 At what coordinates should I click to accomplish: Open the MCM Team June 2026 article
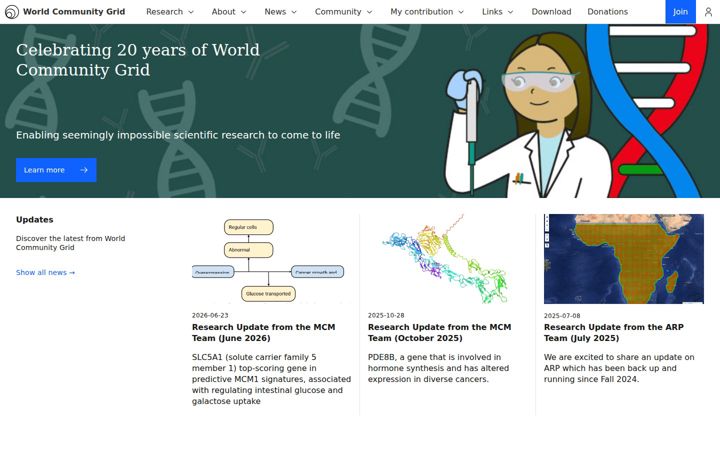pos(264,332)
